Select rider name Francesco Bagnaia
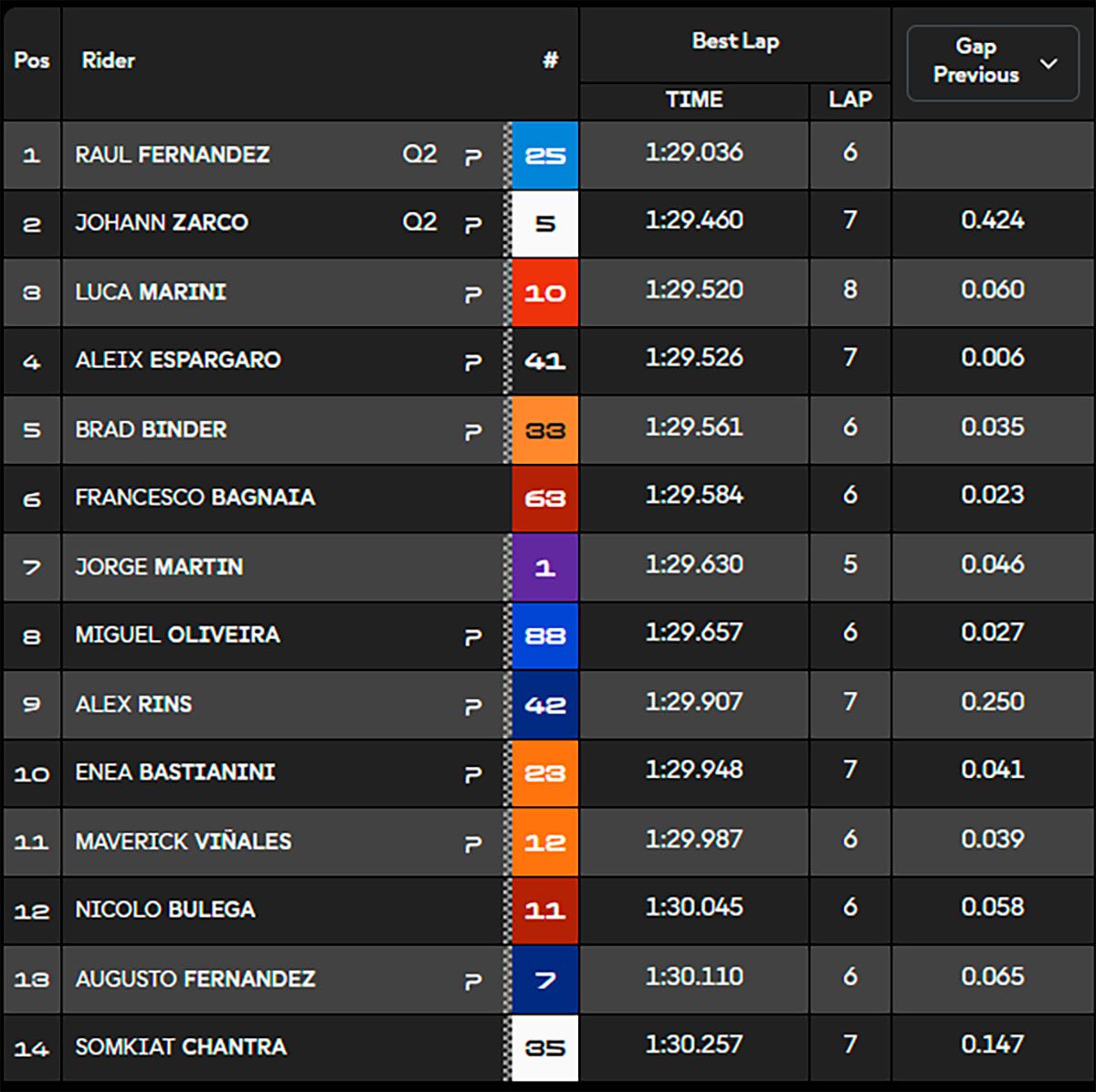 point(195,498)
